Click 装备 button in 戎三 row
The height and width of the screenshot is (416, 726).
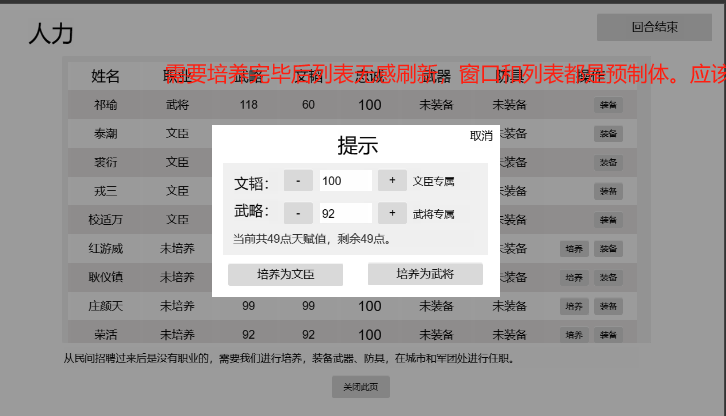[x=608, y=191]
